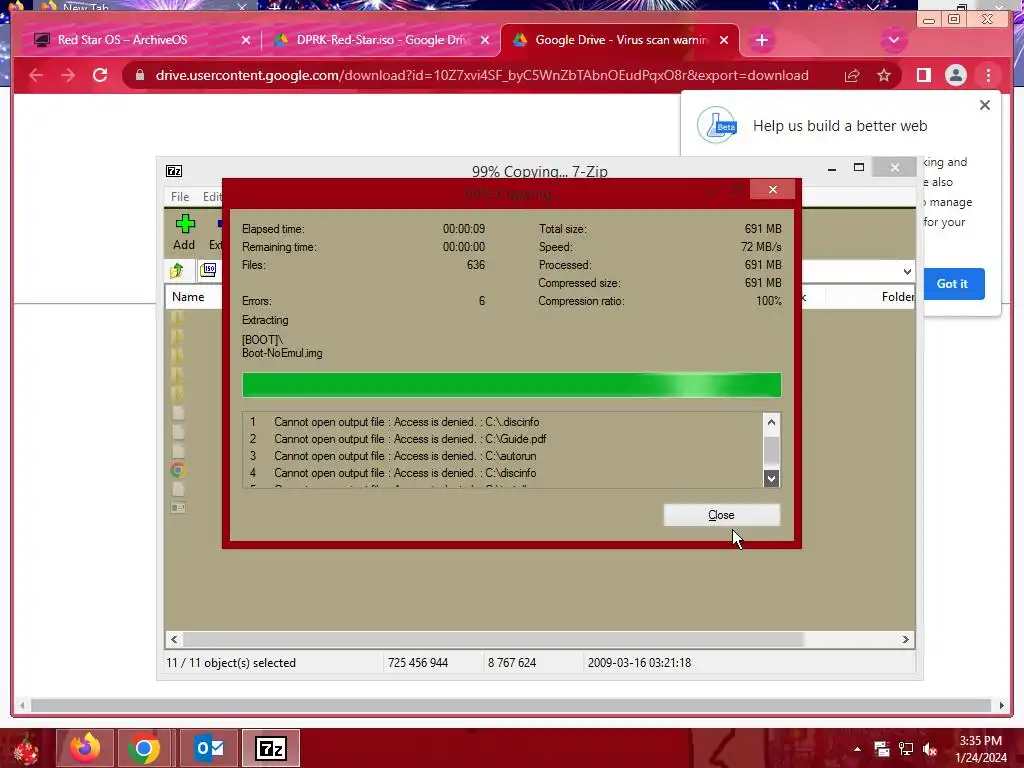Click the error list scrollbar thumb
This screenshot has height=768, width=1024.
pyautogui.click(x=771, y=450)
